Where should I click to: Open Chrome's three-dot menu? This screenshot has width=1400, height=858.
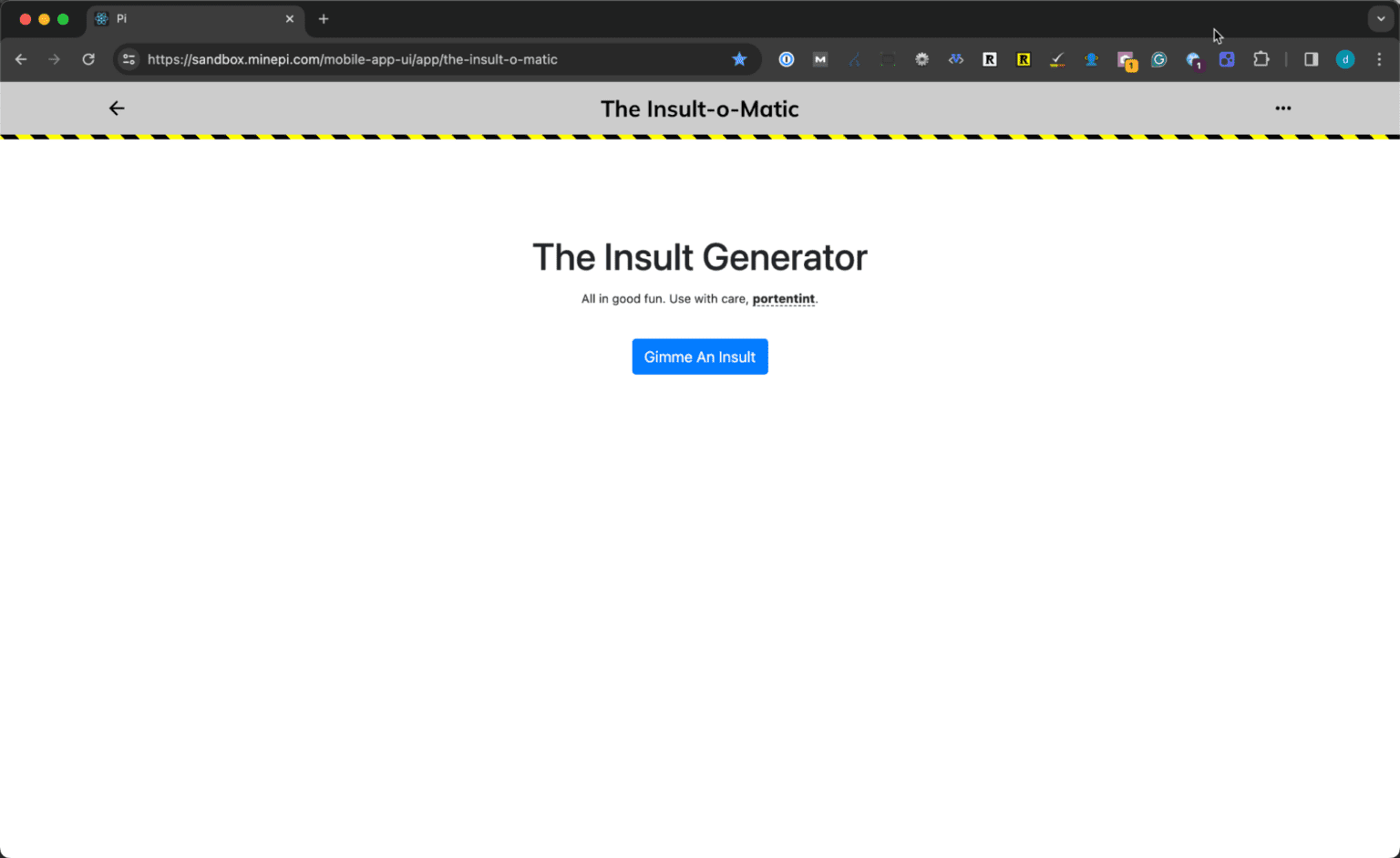click(1379, 59)
